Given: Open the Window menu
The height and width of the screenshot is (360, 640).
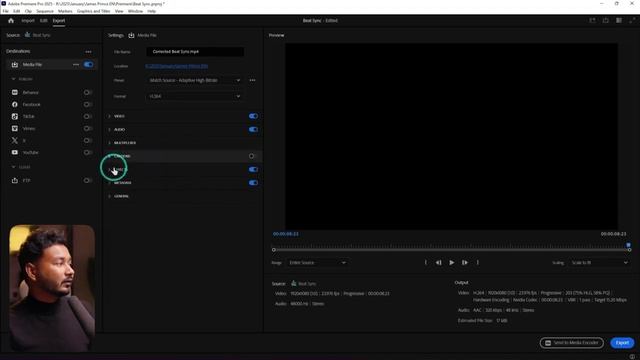Looking at the screenshot, I should coord(136,11).
